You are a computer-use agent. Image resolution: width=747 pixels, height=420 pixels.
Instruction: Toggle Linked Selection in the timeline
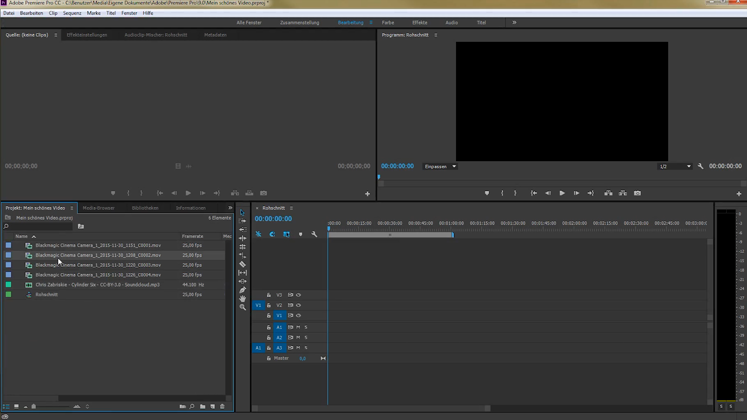point(286,234)
